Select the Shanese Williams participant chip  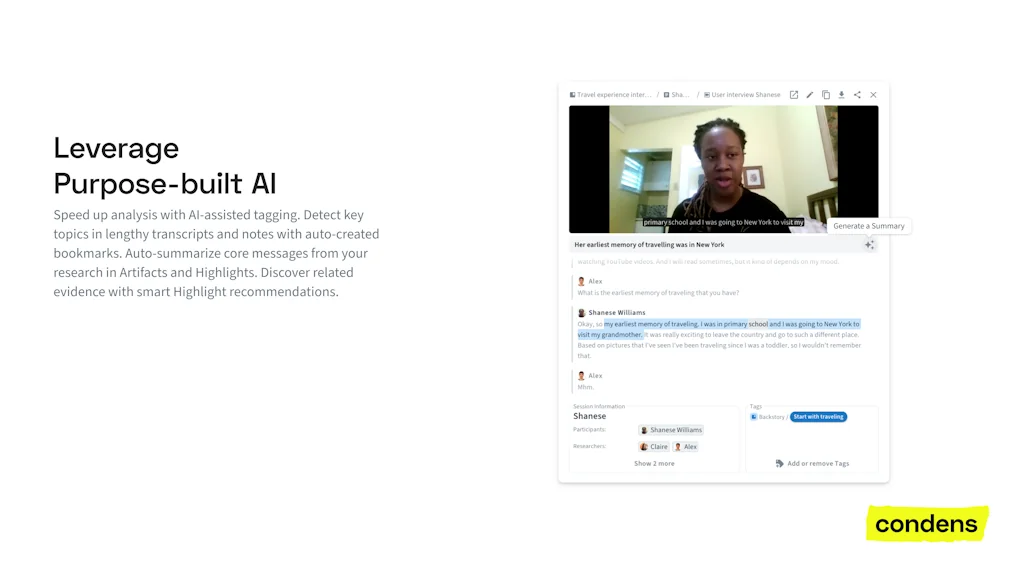[x=671, y=430]
